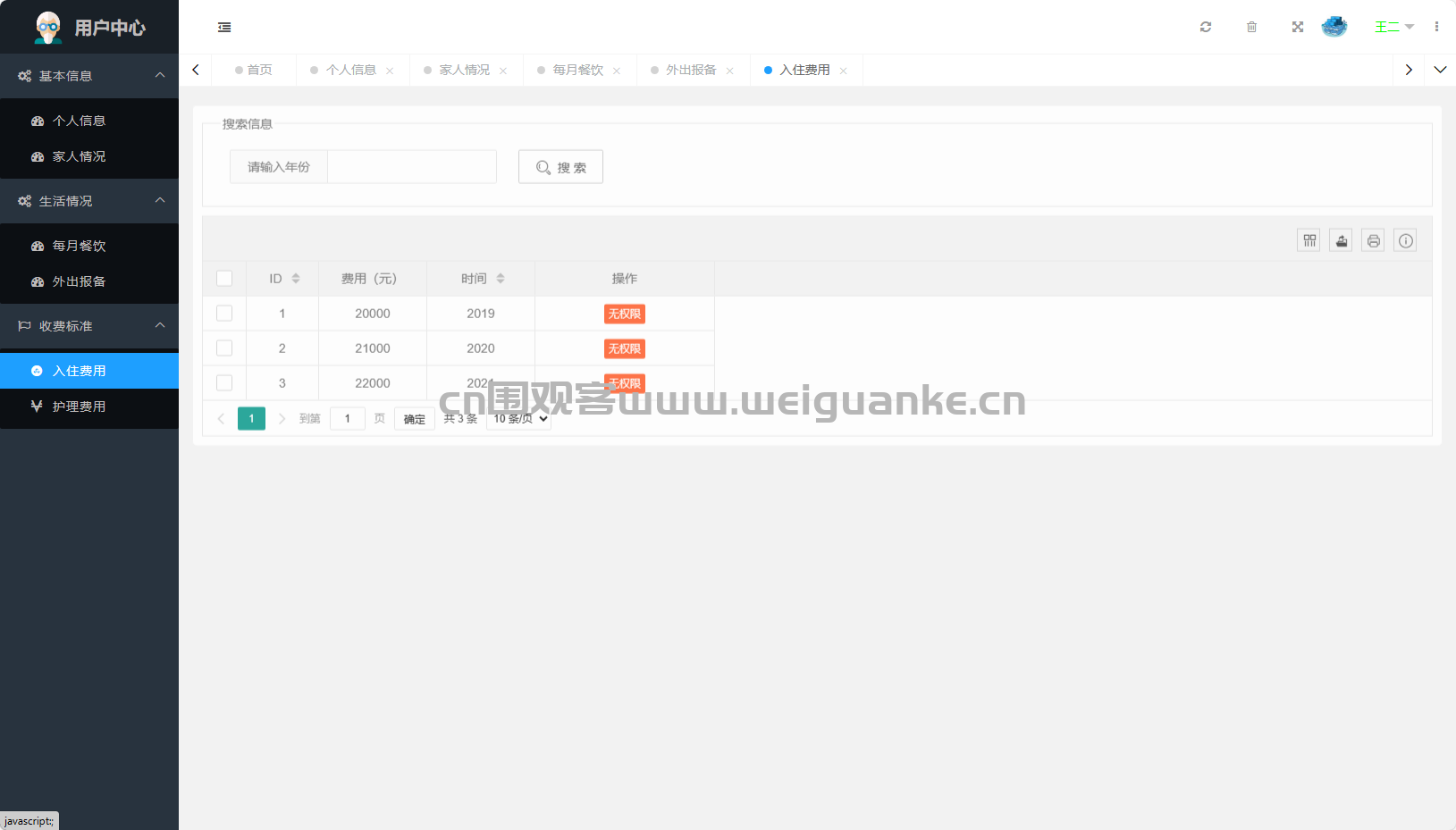
Task: Close the 入住费用 tab
Action: pos(844,71)
